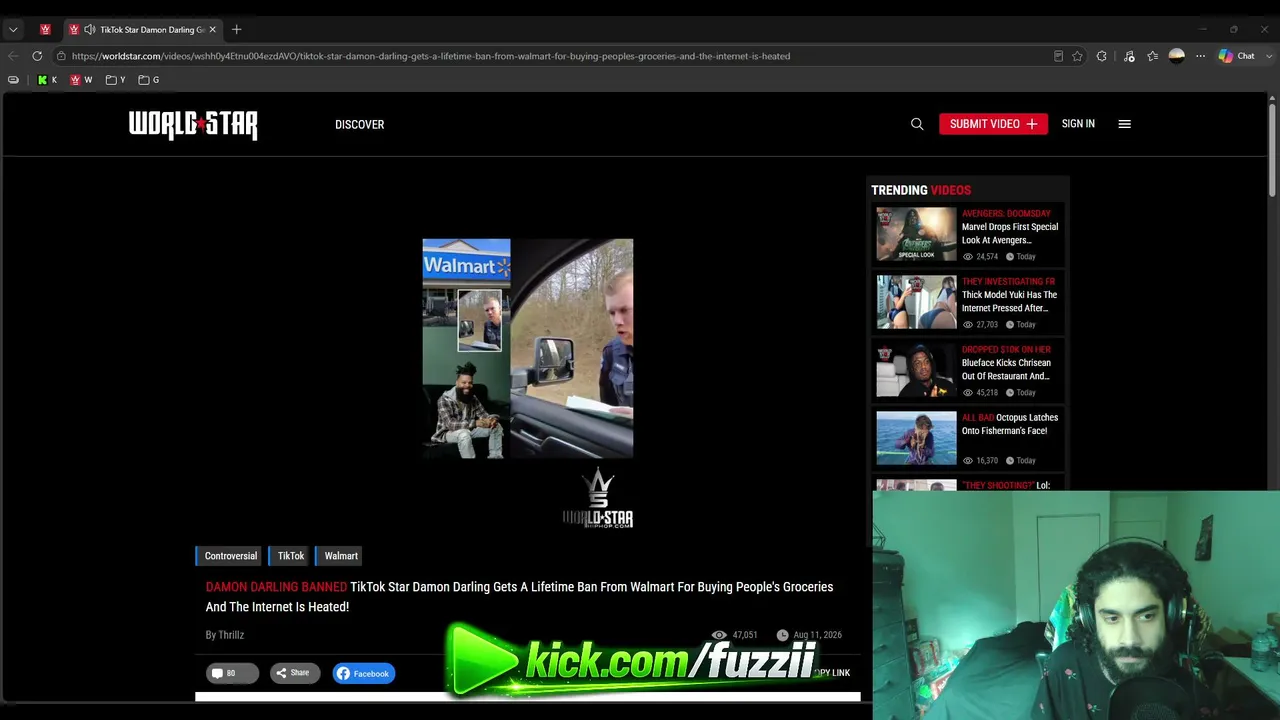Open the G bookmarks folder
Image resolution: width=1280 pixels, height=720 pixels.
tap(149, 80)
